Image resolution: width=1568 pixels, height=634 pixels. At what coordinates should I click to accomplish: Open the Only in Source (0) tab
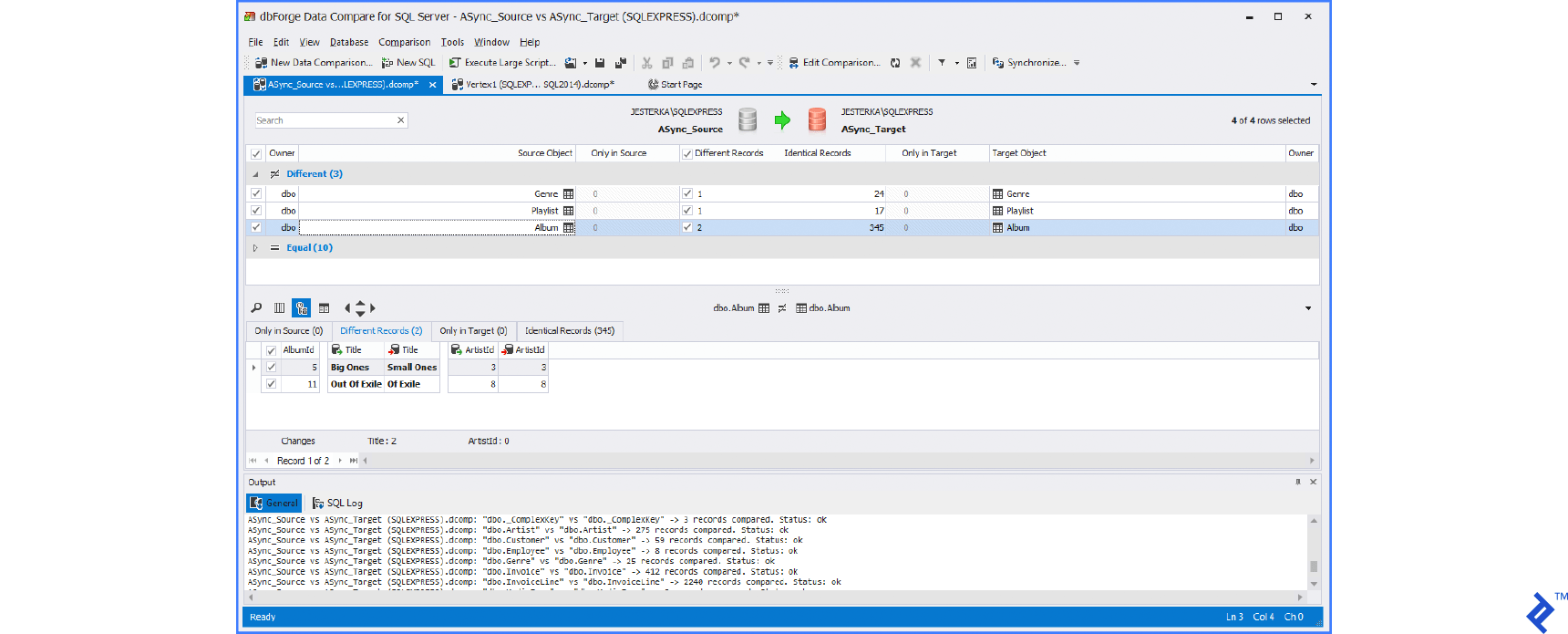(288, 331)
